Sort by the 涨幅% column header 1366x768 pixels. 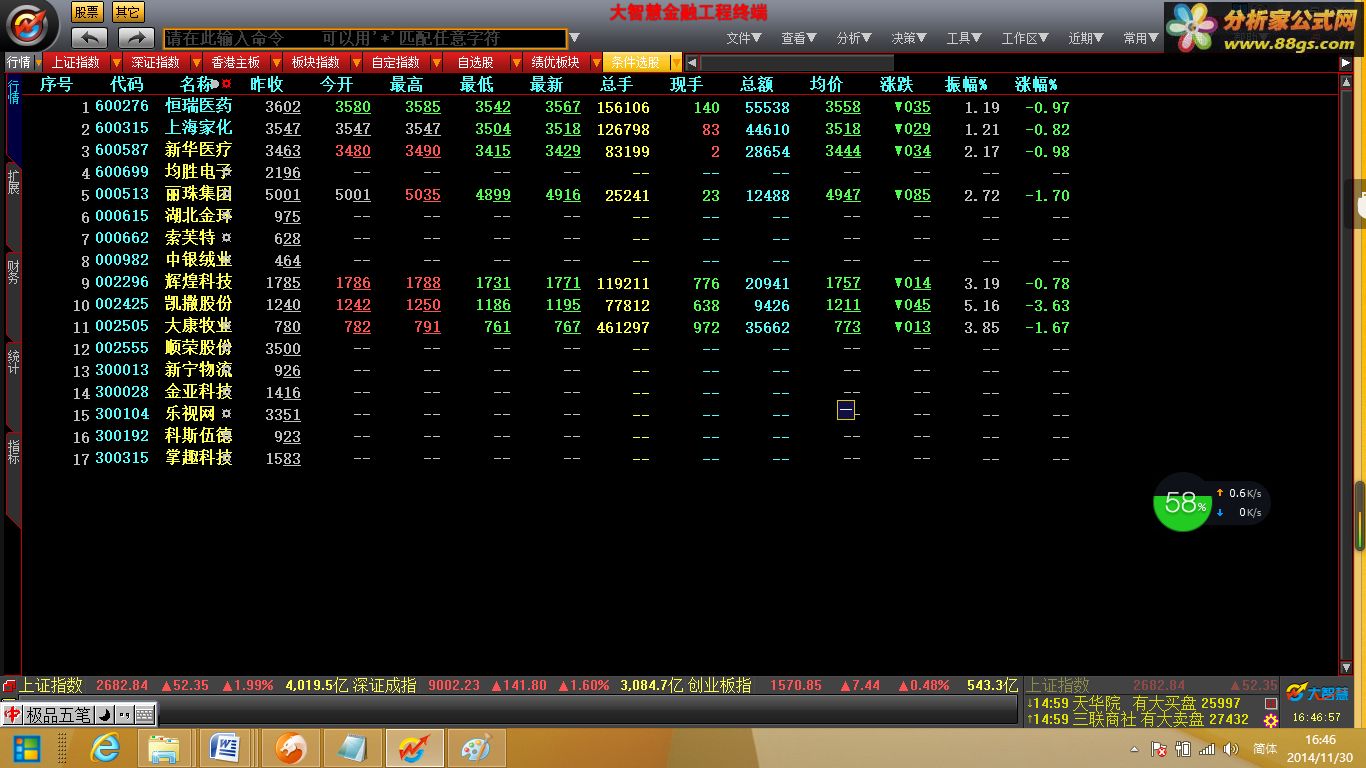click(1036, 84)
